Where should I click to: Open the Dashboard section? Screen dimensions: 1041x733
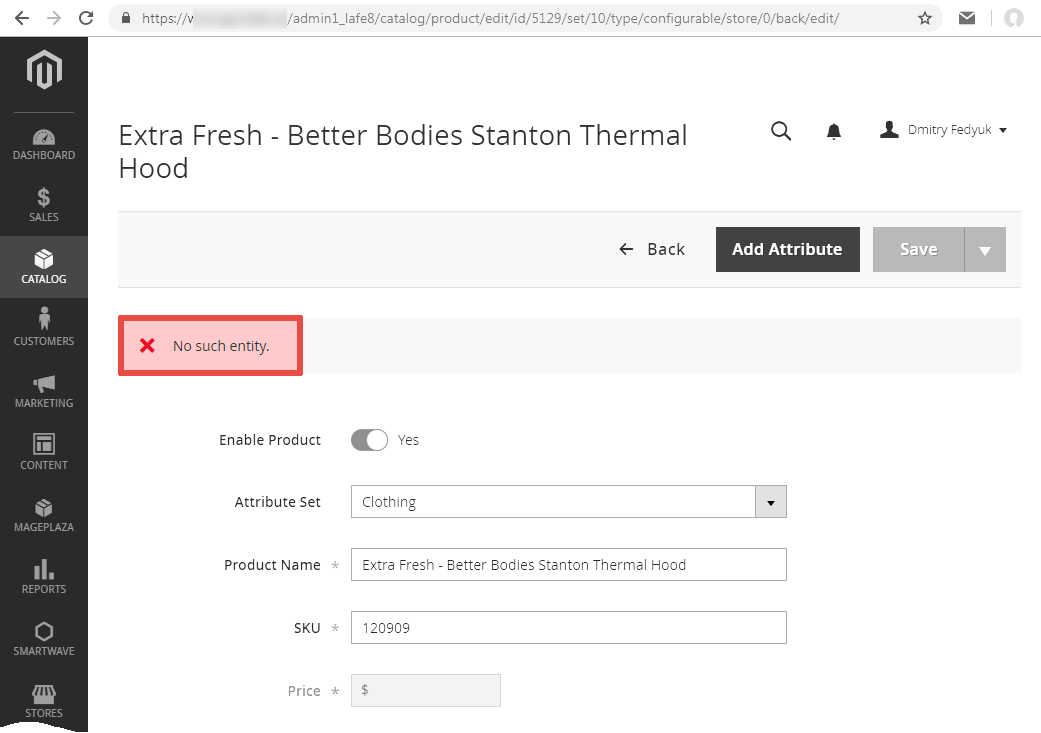(x=44, y=145)
